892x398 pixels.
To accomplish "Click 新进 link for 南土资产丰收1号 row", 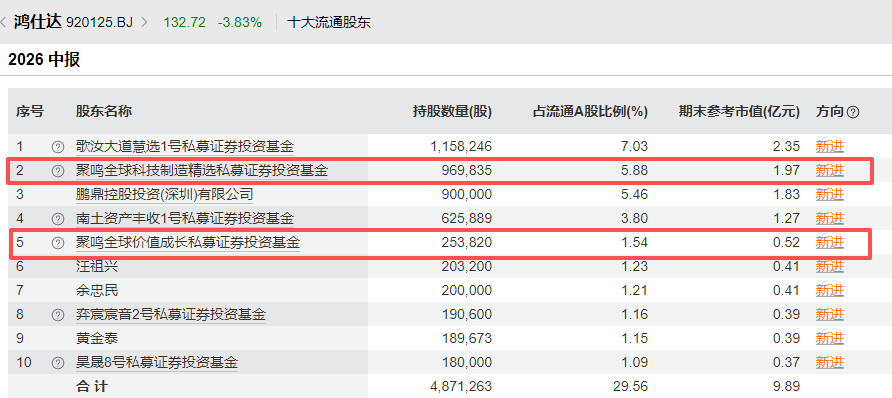I will click(x=829, y=218).
